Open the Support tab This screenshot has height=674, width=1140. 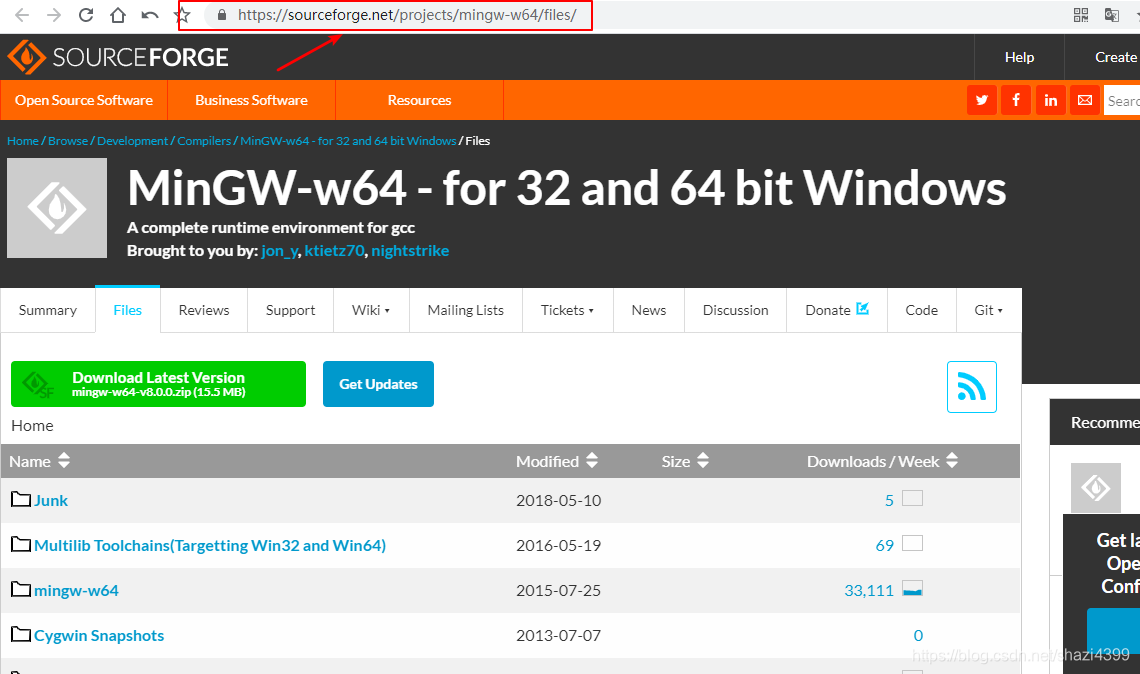[290, 310]
